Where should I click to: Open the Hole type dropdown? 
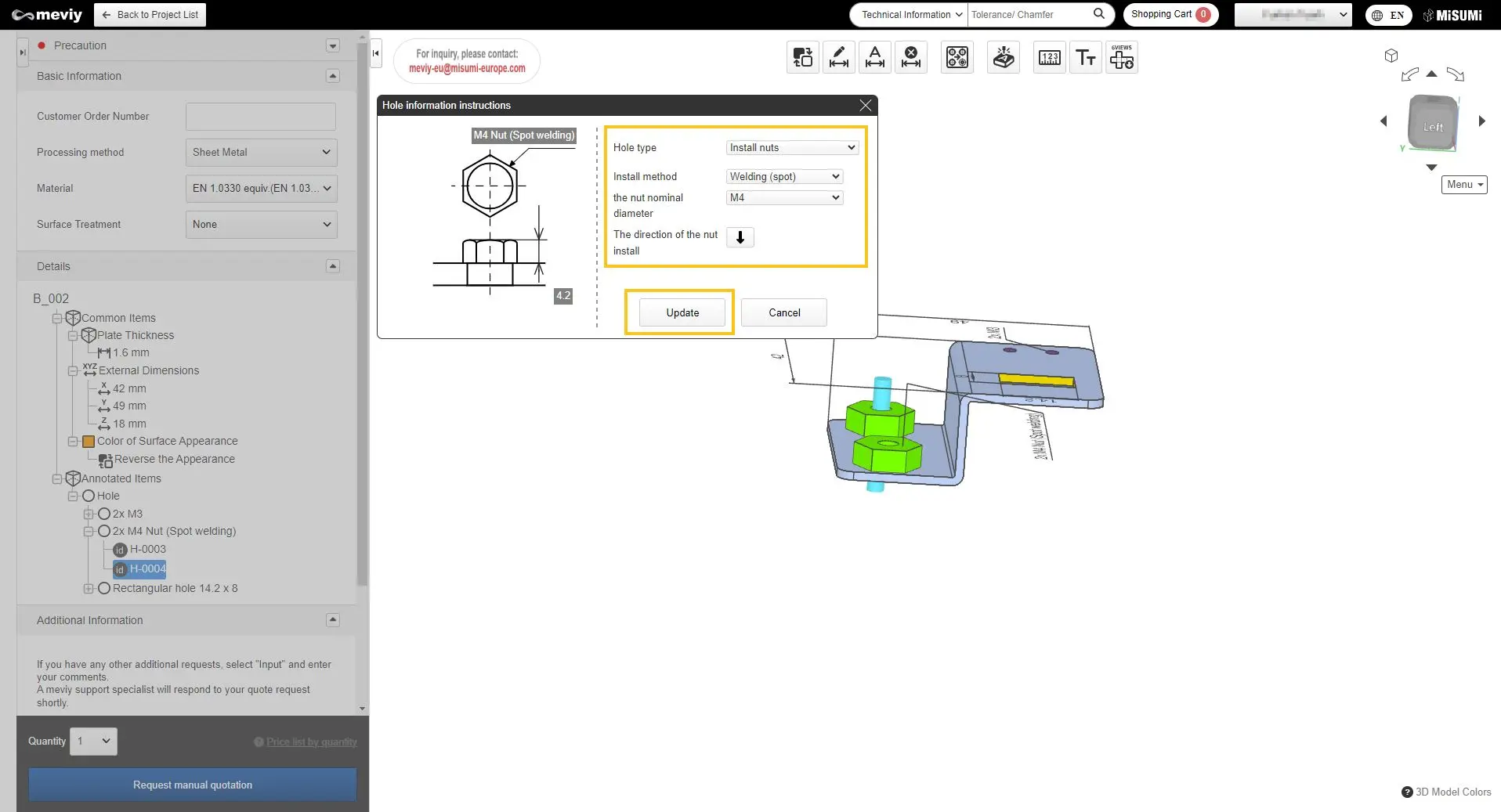792,147
